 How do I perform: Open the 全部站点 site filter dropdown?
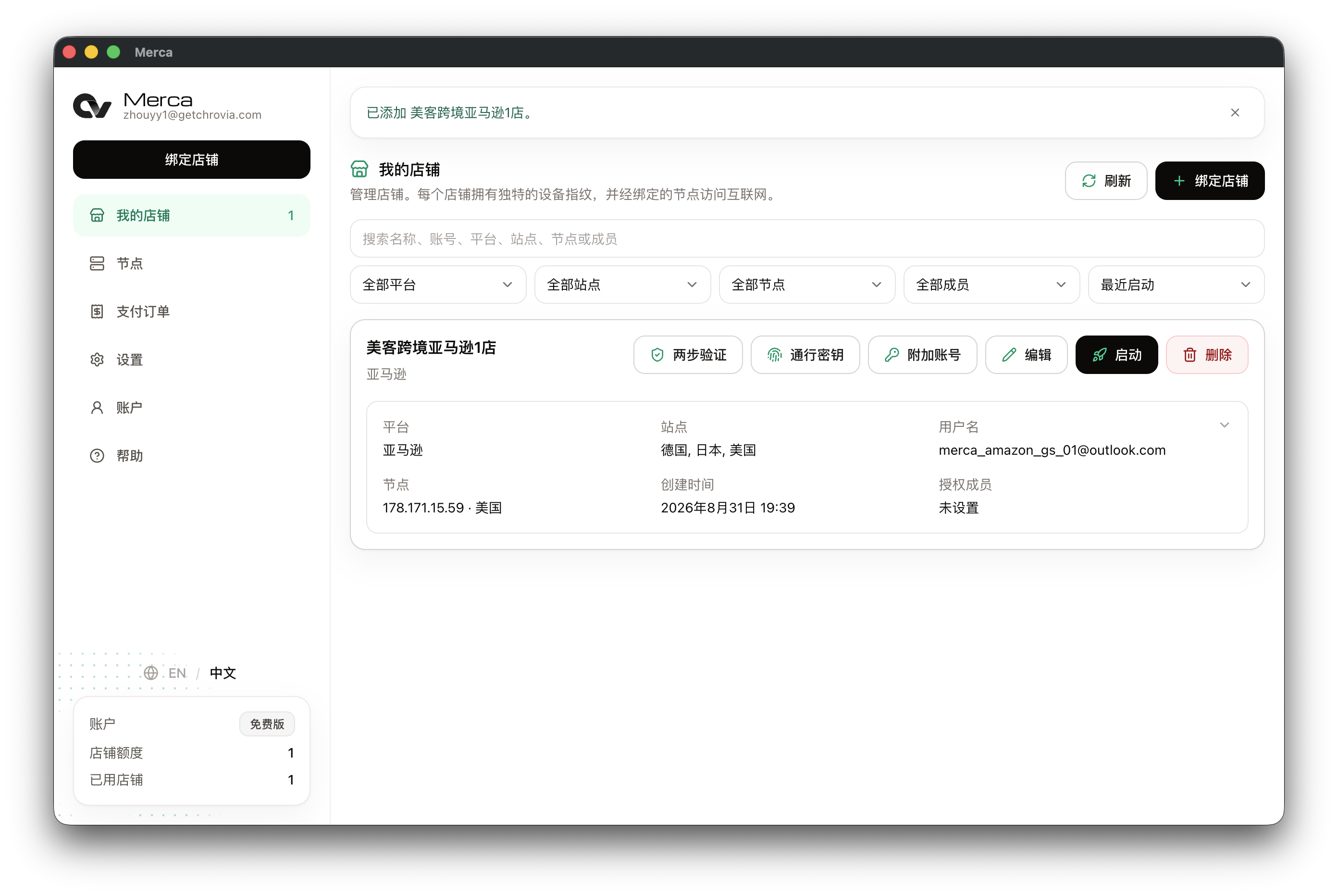(x=622, y=285)
